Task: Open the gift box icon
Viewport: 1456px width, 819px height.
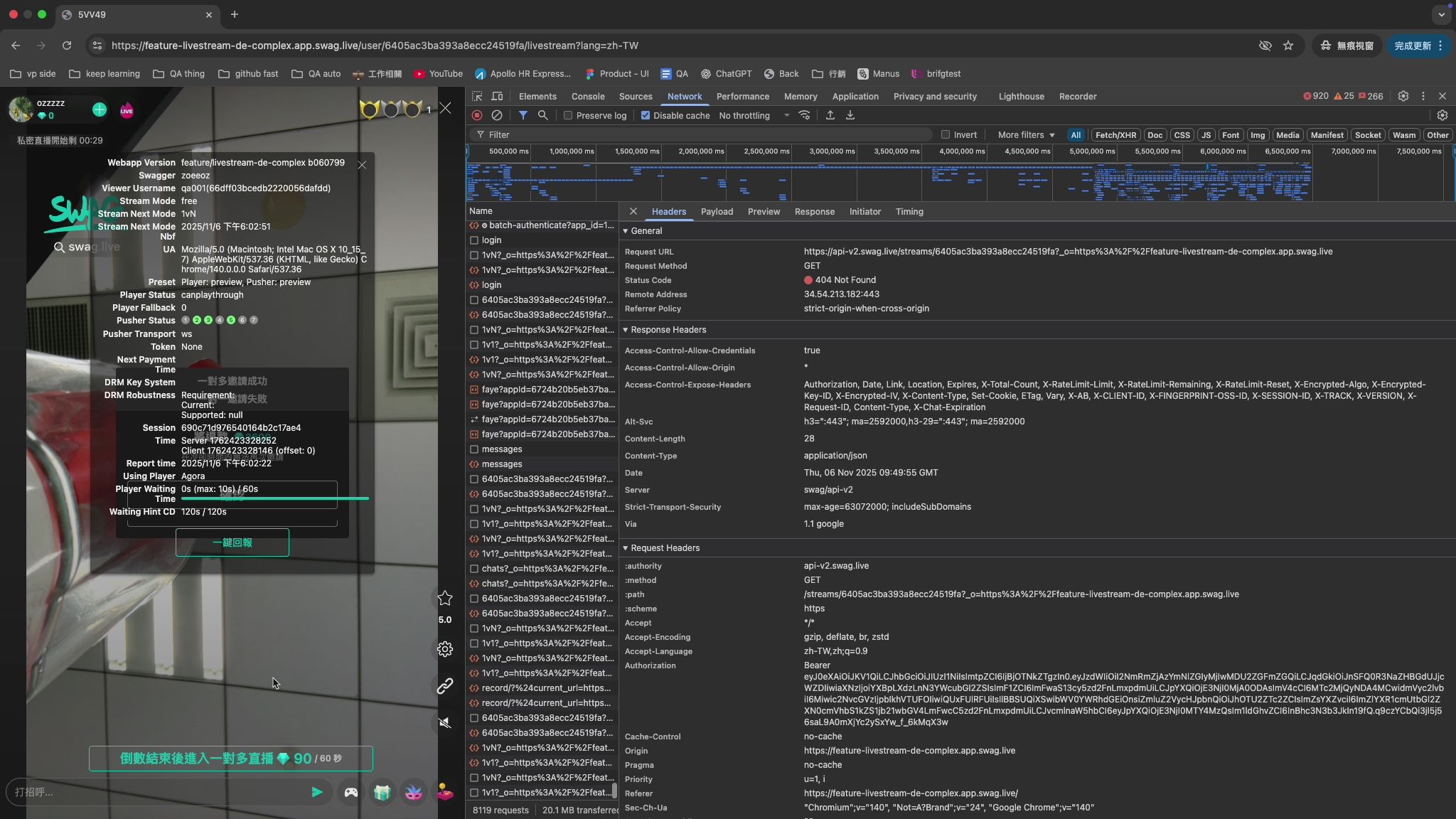Action: click(382, 792)
